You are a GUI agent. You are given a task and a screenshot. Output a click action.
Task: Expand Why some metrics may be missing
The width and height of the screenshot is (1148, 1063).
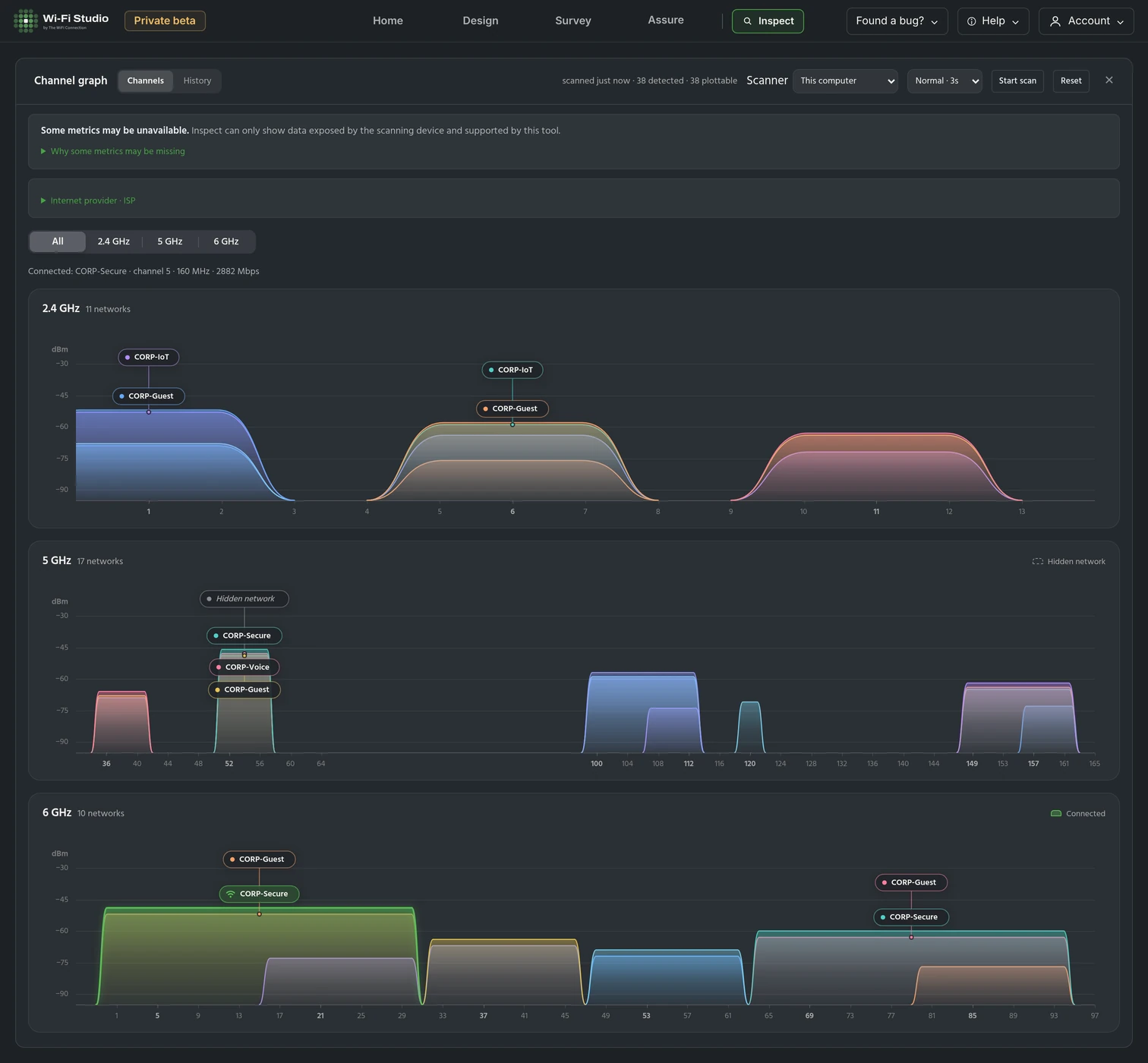click(112, 151)
